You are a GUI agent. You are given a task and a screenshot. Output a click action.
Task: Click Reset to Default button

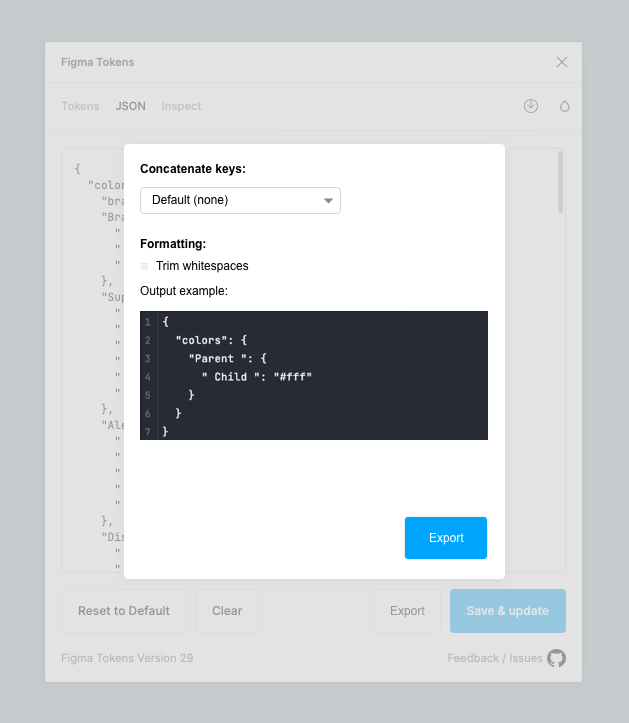(124, 610)
